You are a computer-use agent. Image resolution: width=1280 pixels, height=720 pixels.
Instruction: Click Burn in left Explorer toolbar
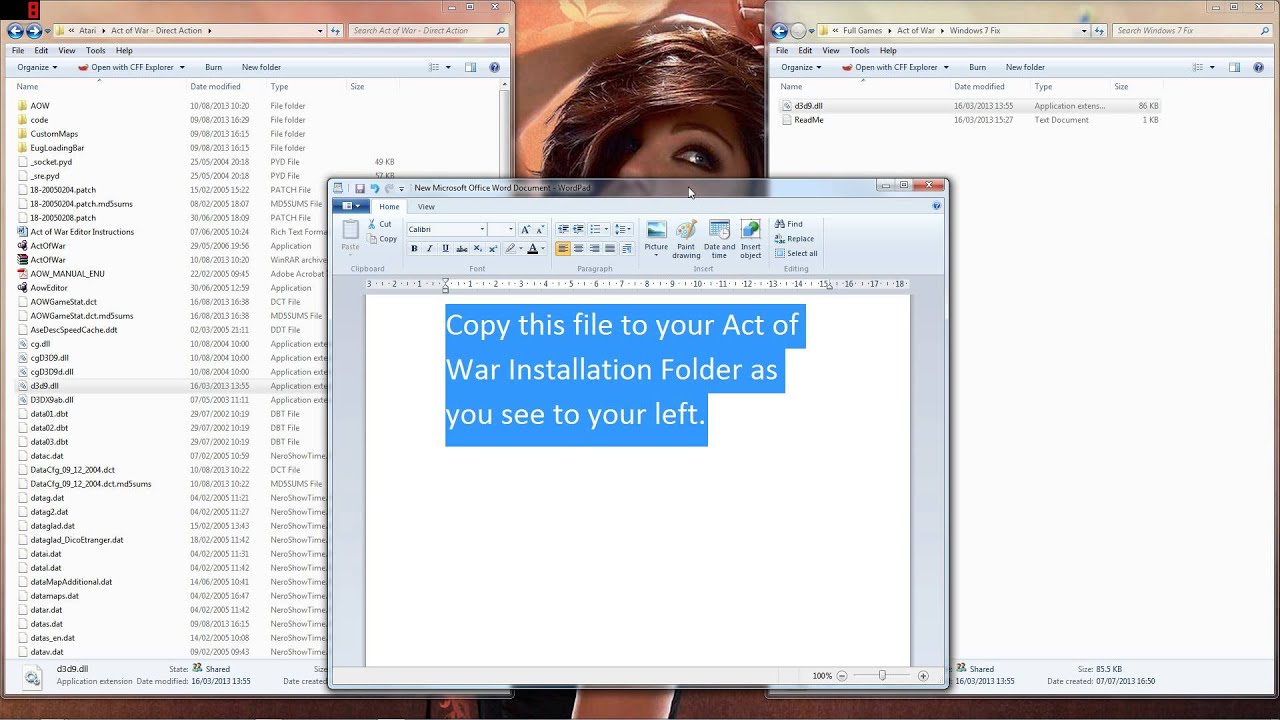point(213,67)
